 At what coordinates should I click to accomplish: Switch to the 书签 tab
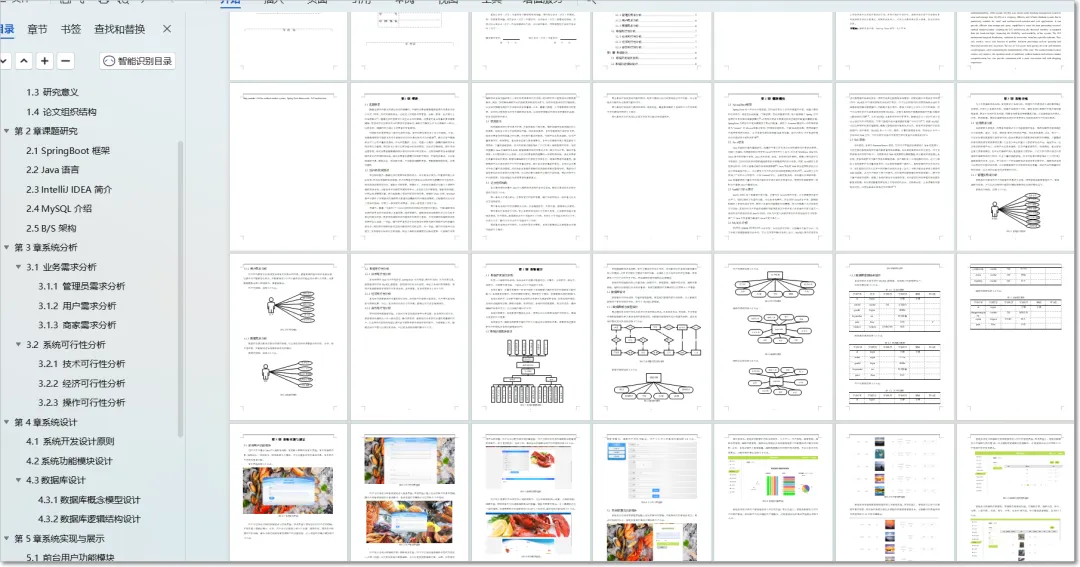click(x=71, y=29)
